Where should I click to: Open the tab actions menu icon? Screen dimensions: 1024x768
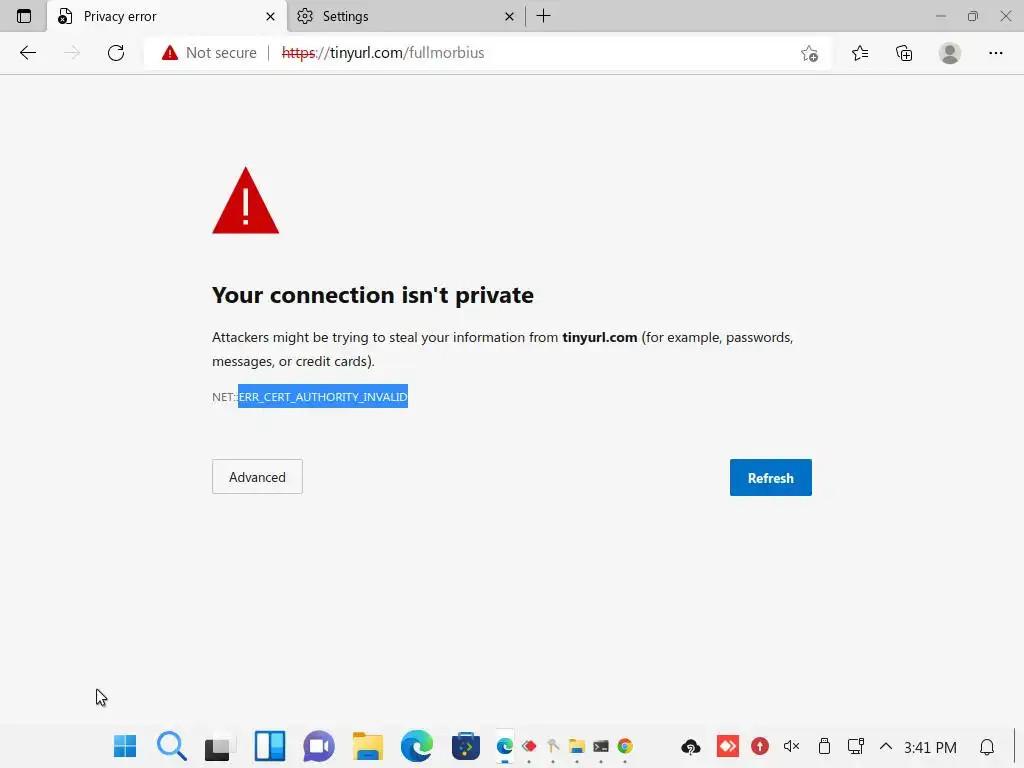coord(24,16)
